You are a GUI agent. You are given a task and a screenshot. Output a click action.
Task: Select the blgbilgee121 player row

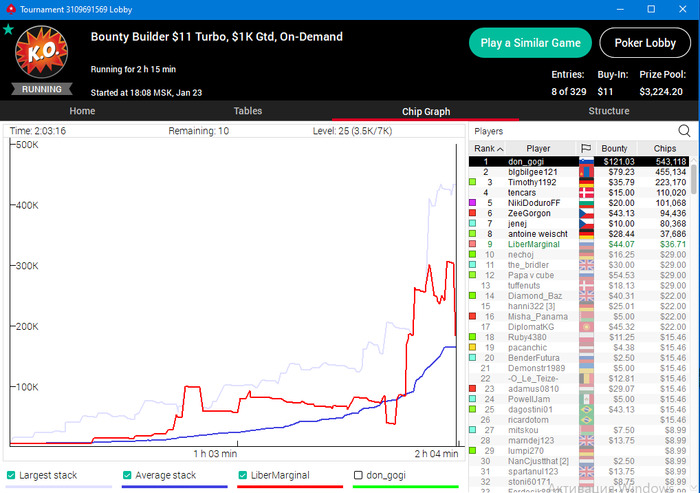tap(579, 172)
